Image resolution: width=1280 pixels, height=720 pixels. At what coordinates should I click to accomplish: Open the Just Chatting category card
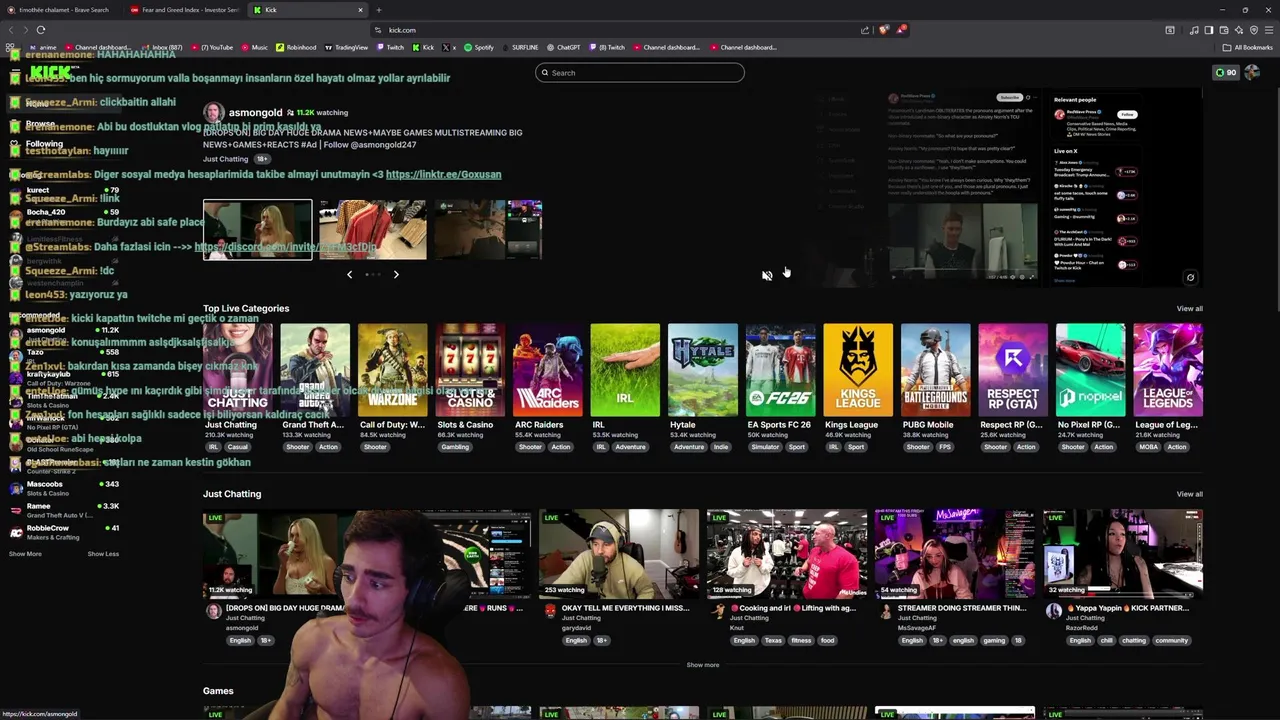point(237,369)
